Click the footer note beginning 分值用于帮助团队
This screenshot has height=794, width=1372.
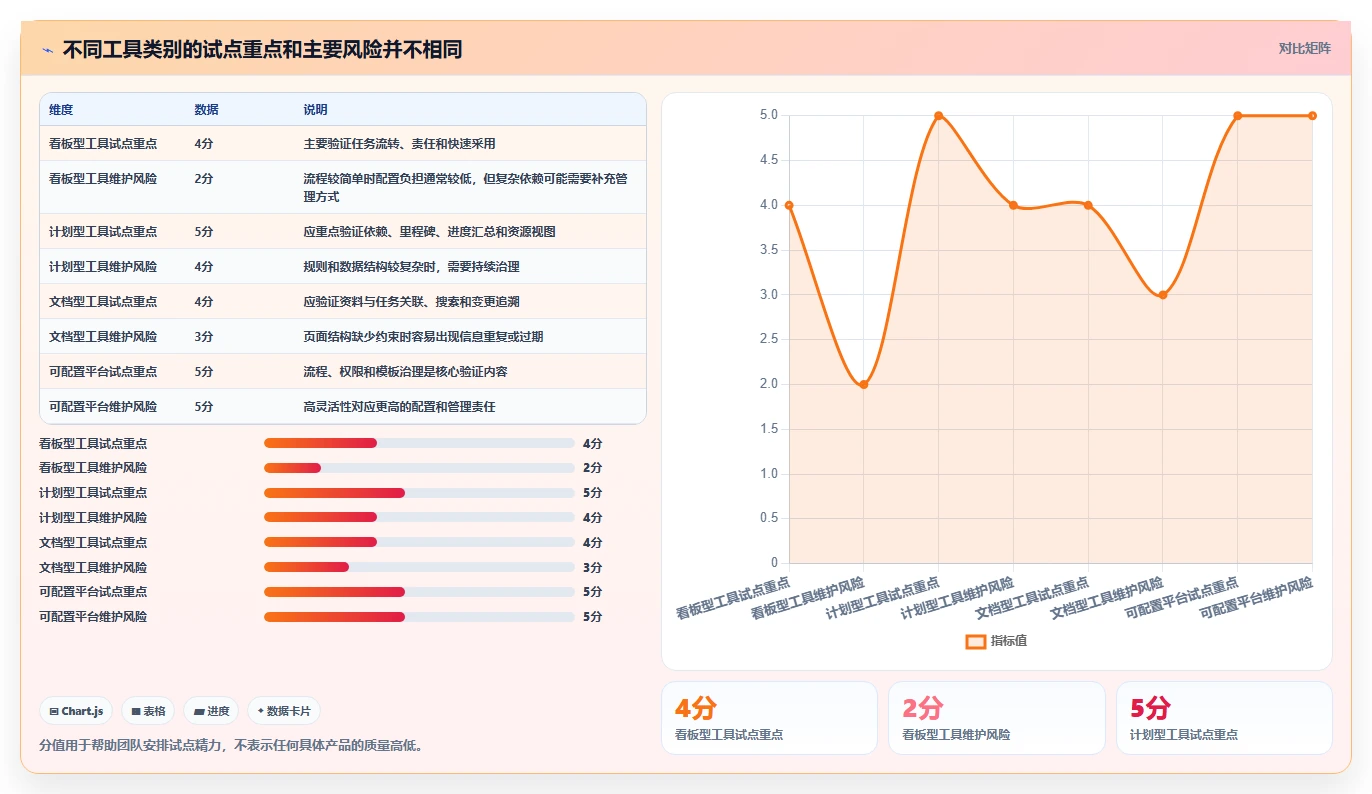pos(231,745)
